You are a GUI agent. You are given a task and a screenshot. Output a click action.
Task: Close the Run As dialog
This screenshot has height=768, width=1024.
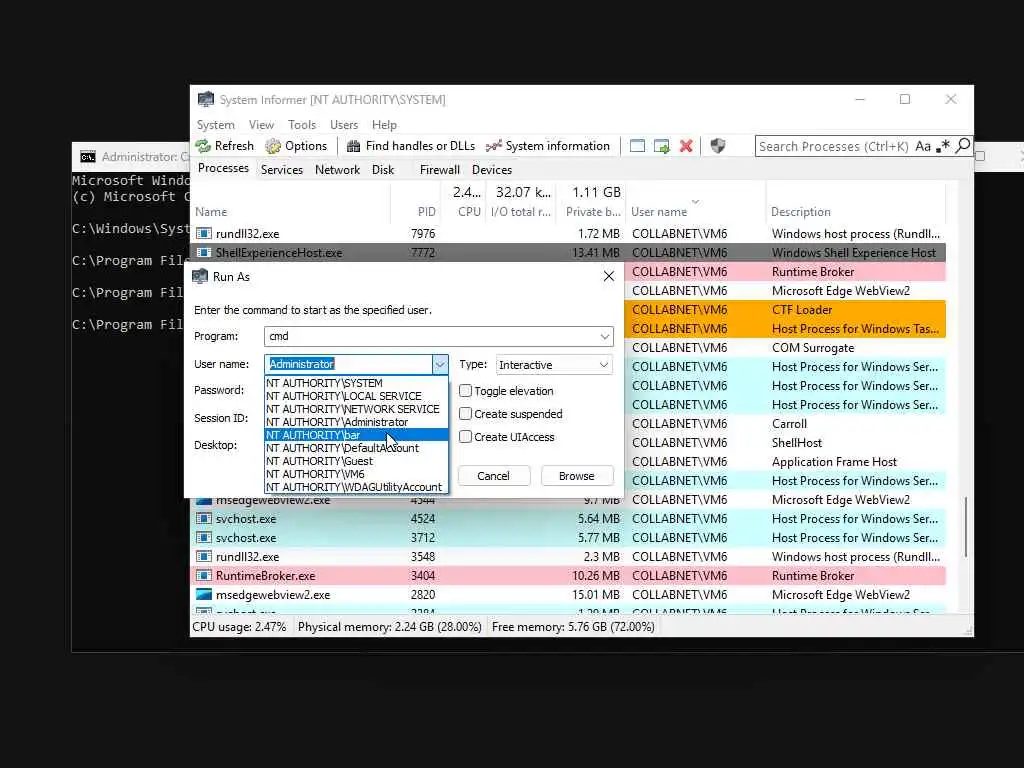point(609,277)
